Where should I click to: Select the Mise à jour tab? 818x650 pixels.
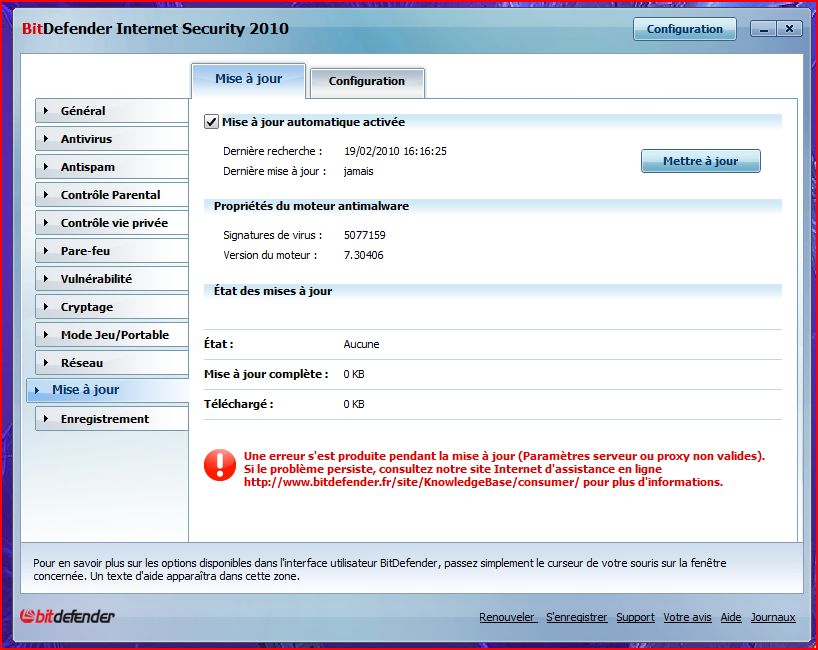[x=248, y=79]
